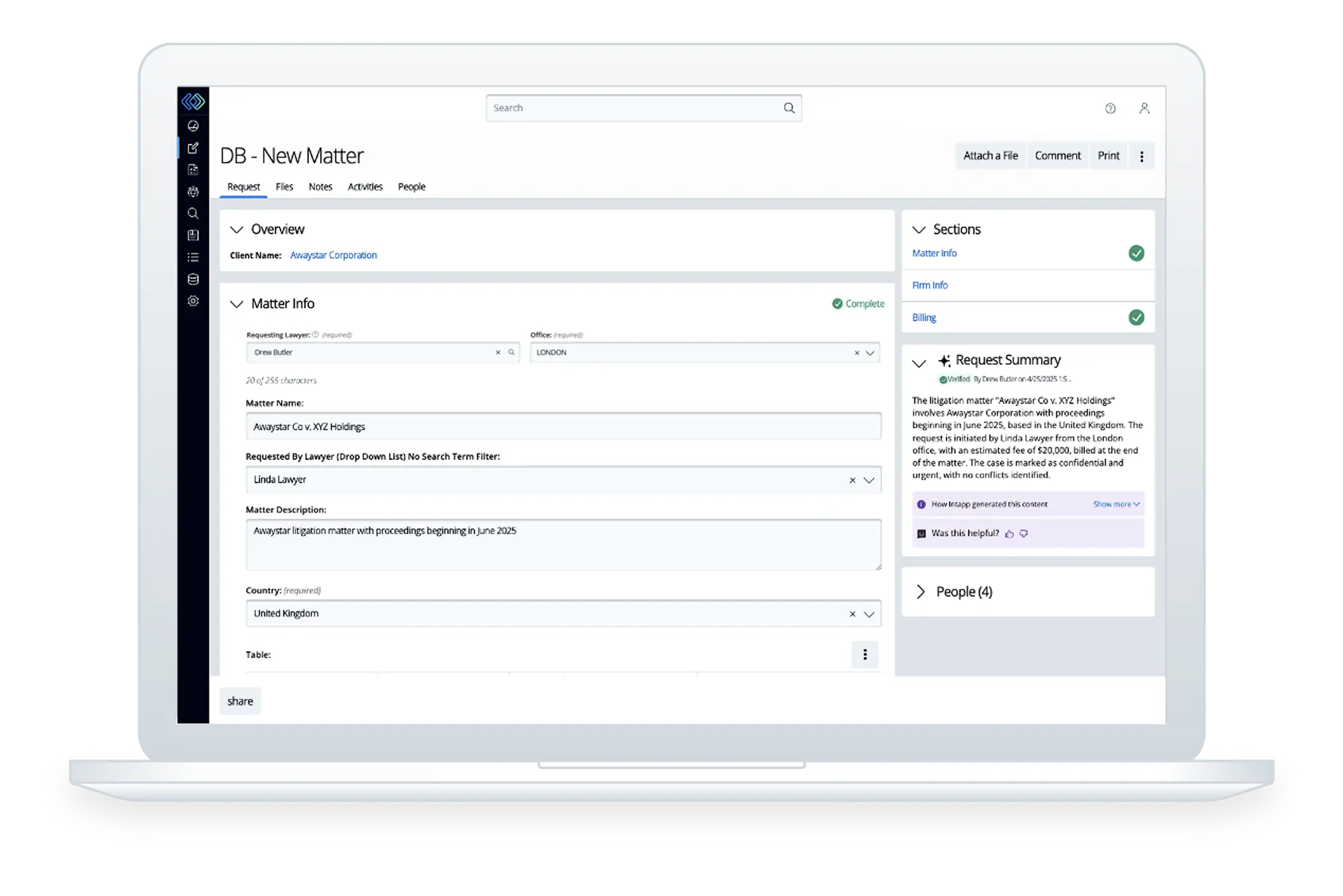This screenshot has height=896, width=1343.
Task: Open the Activities tab
Action: (x=365, y=187)
